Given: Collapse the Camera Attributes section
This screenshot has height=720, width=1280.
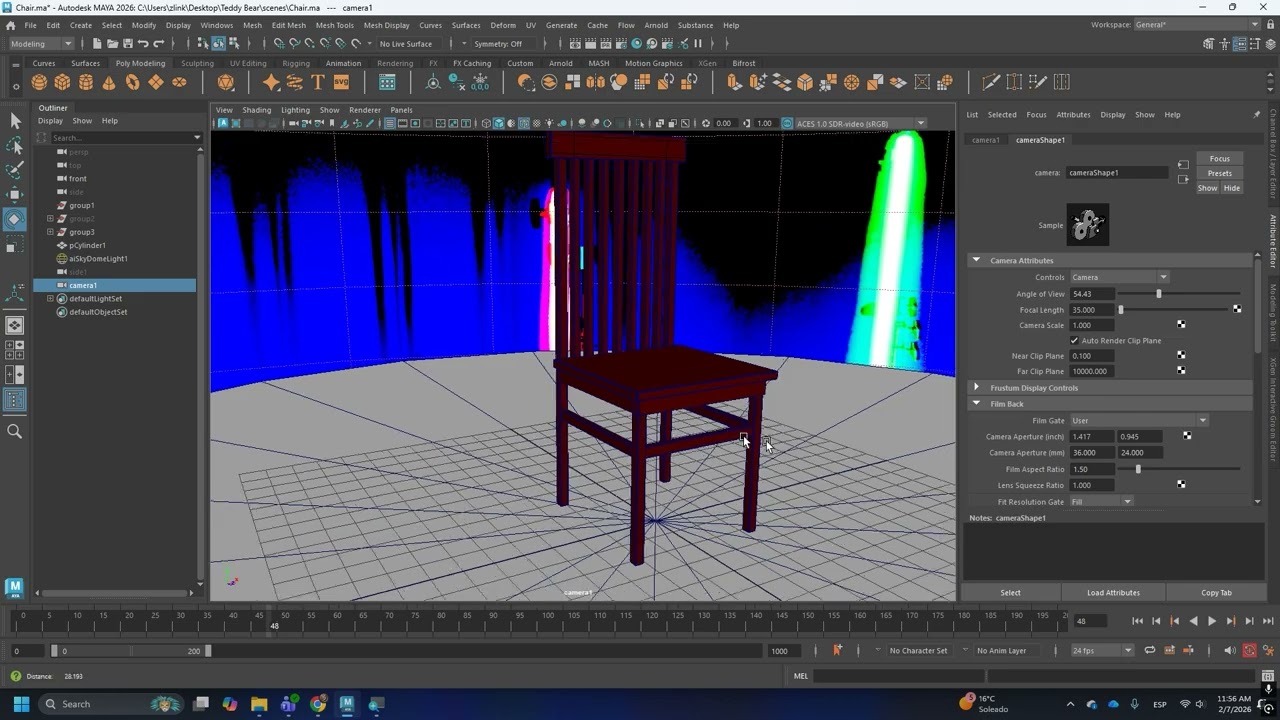Looking at the screenshot, I should 976,260.
